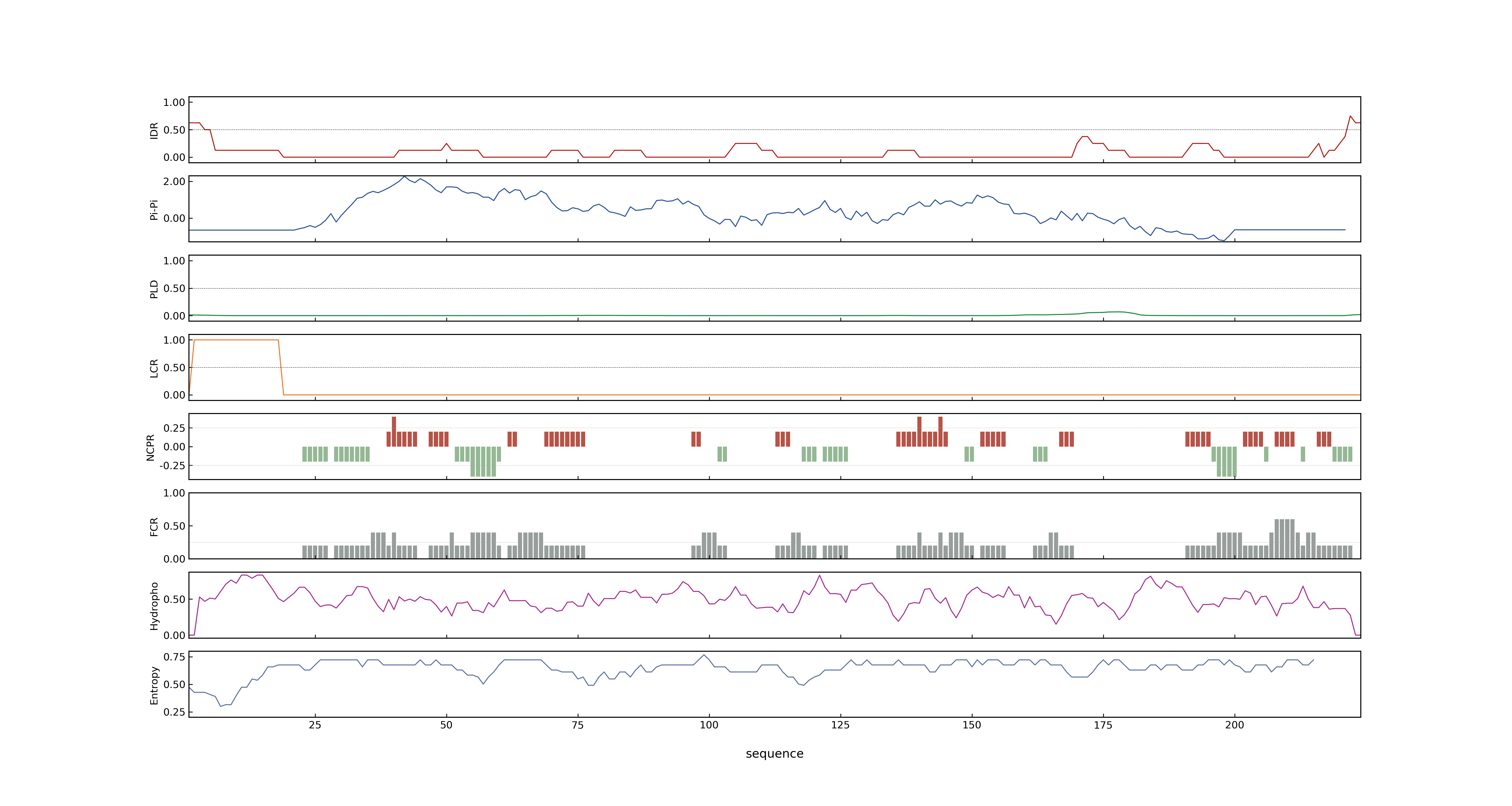Click the -0.25 tick of the NCPR panel
This screenshot has width=1512, height=806.
pos(172,465)
